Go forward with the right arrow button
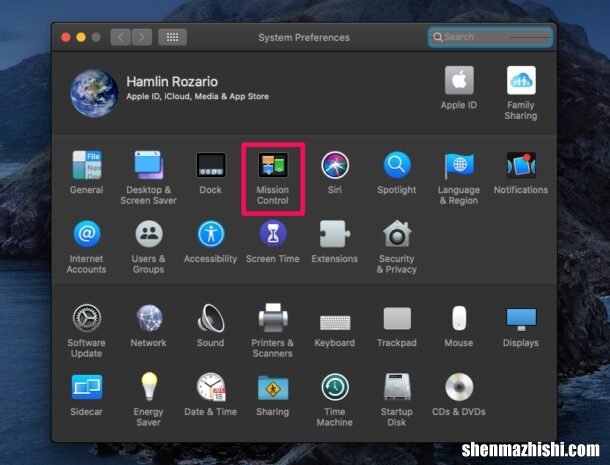 [x=142, y=37]
